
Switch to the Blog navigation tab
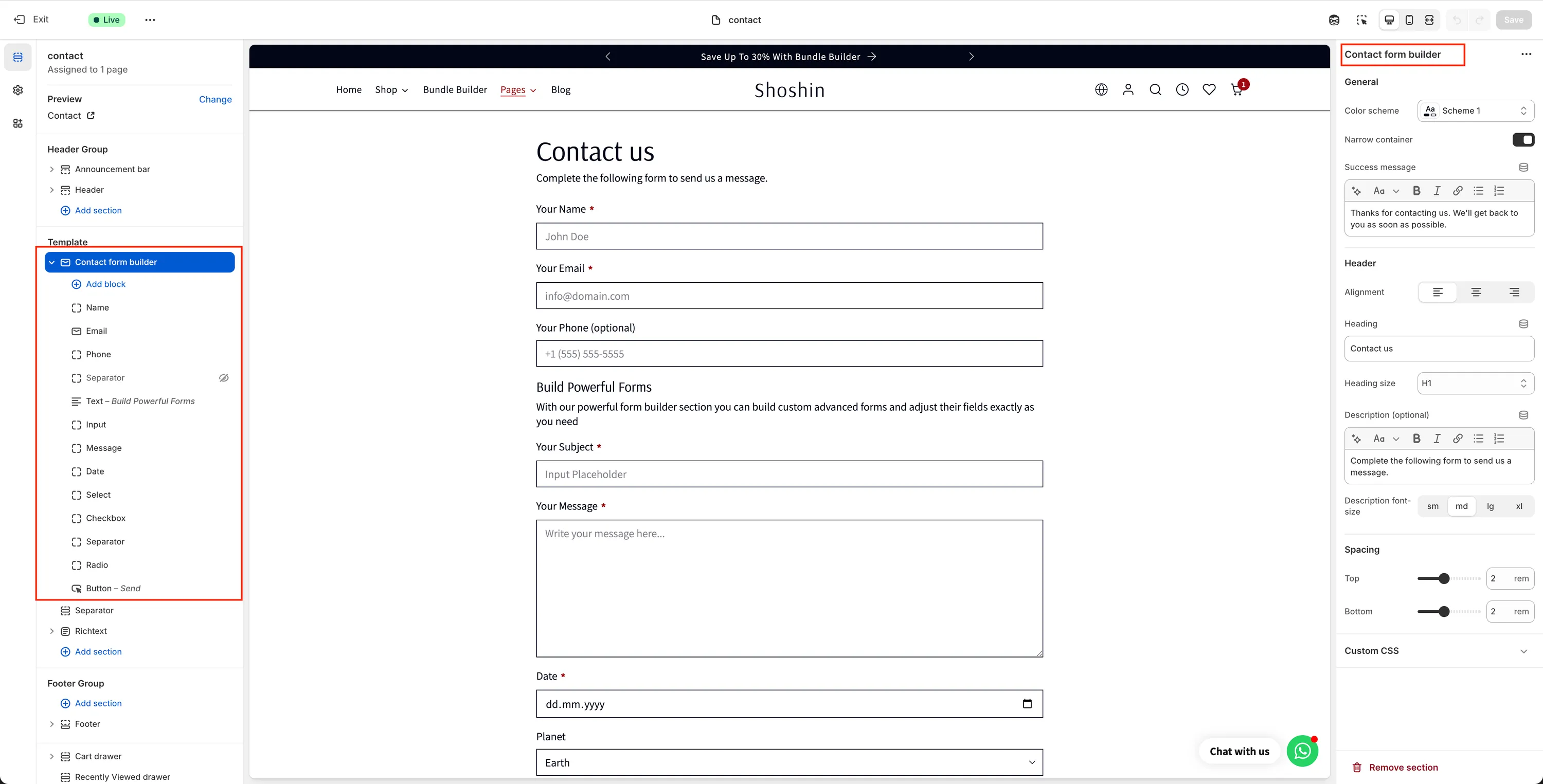pyautogui.click(x=561, y=89)
